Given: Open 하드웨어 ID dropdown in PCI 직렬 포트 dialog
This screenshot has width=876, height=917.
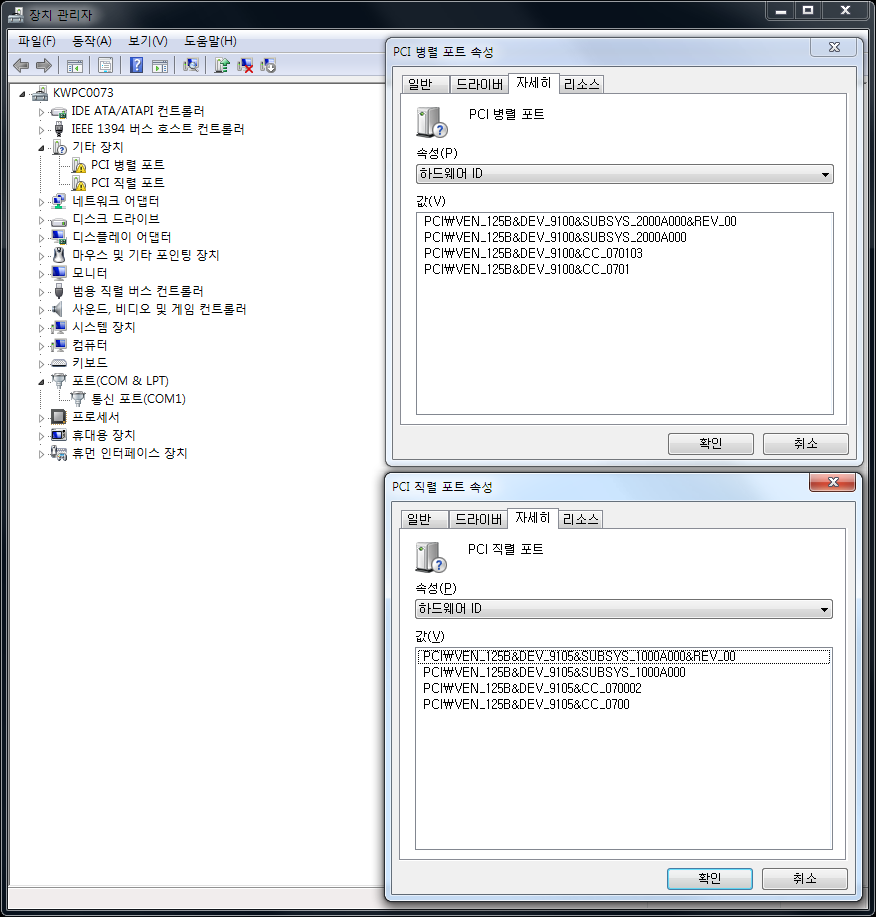Looking at the screenshot, I should [824, 609].
